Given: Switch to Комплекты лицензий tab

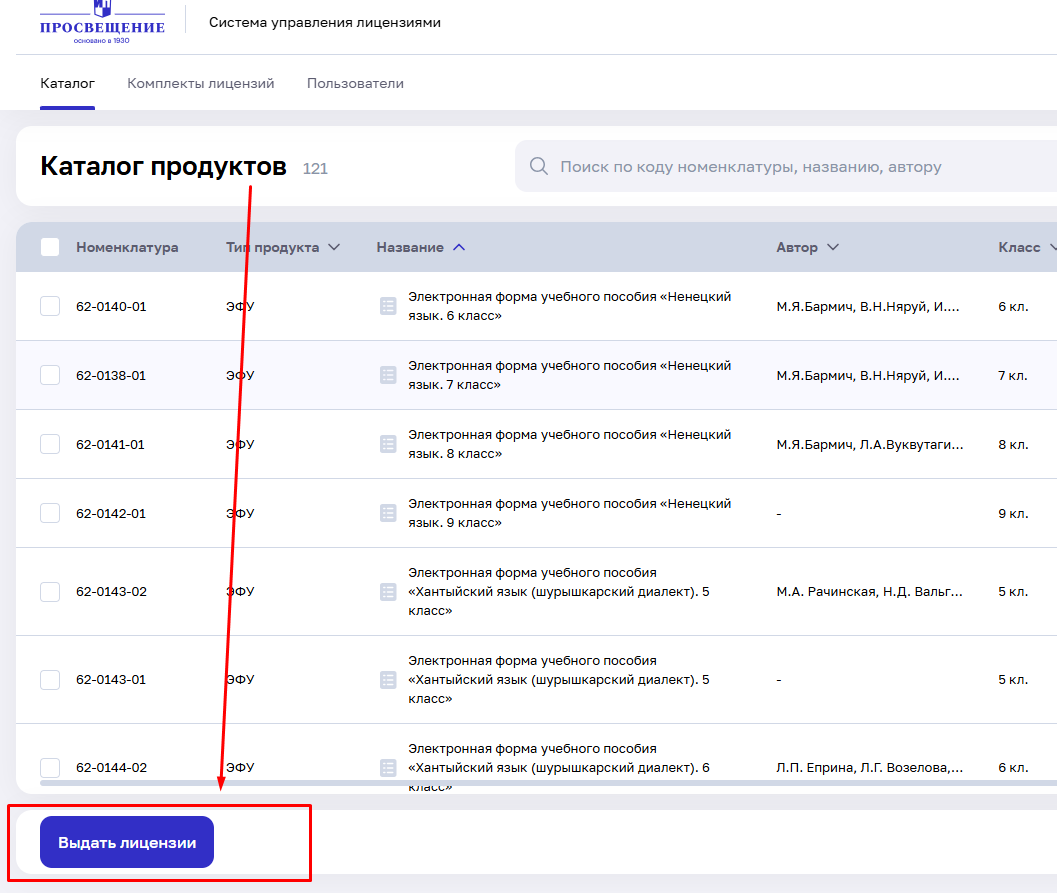Looking at the screenshot, I should coord(200,83).
